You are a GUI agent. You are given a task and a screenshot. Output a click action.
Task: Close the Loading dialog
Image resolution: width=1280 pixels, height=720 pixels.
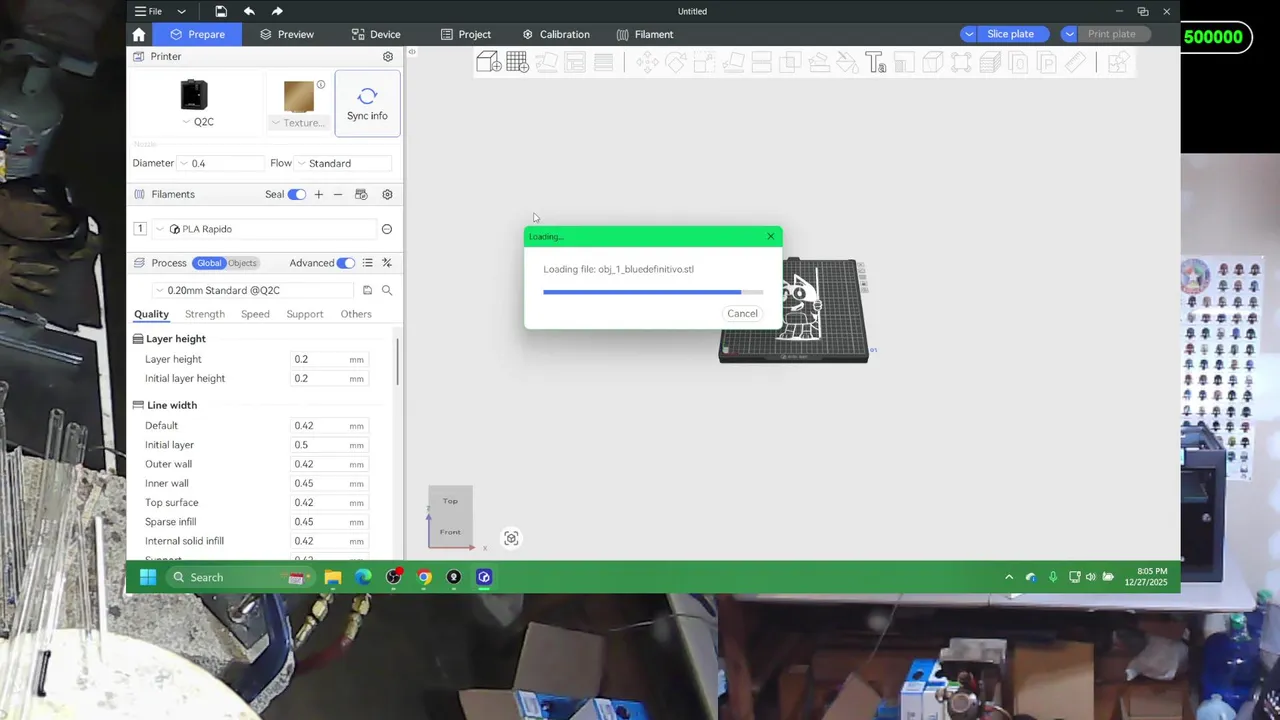tap(770, 237)
